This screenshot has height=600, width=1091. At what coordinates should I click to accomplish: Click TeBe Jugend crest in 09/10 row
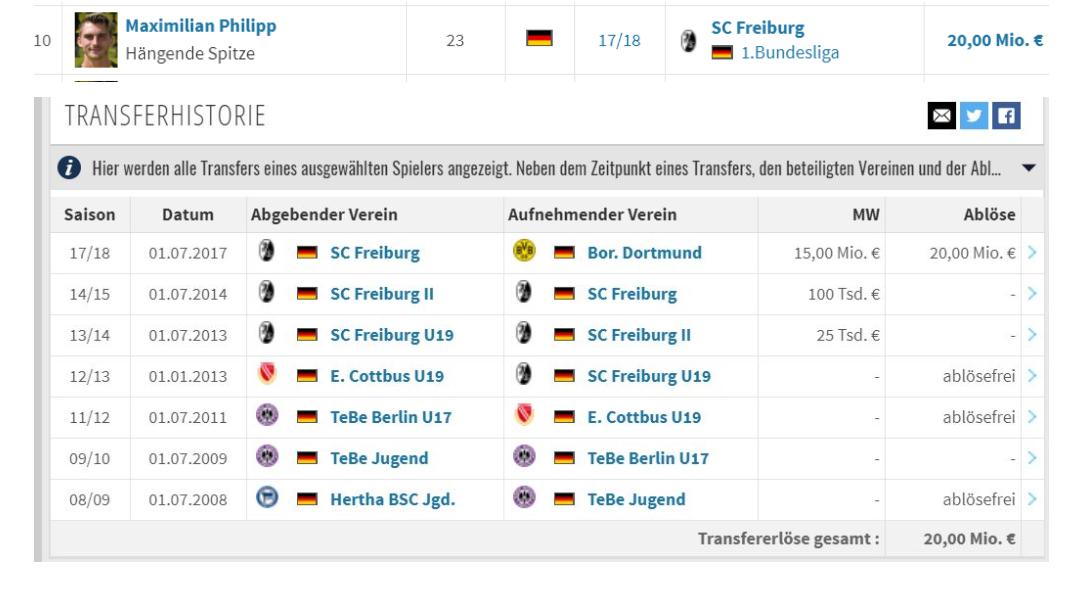(x=267, y=457)
